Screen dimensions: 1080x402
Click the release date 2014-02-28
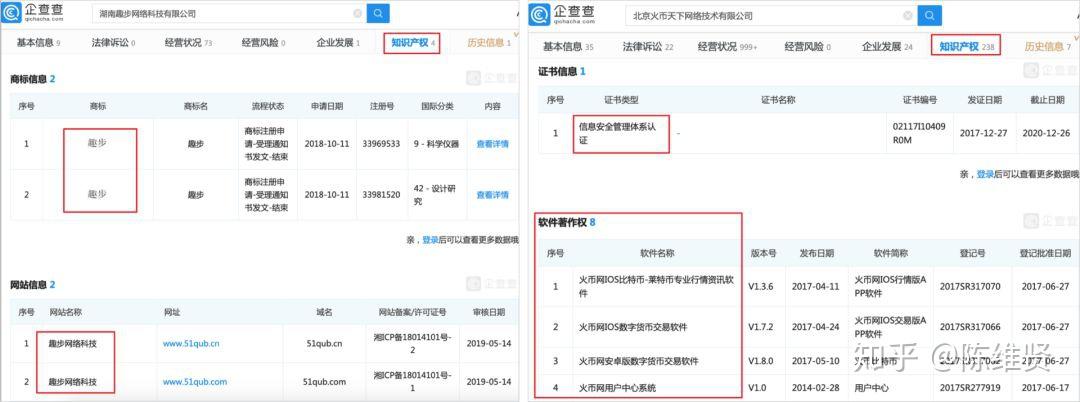(x=816, y=388)
